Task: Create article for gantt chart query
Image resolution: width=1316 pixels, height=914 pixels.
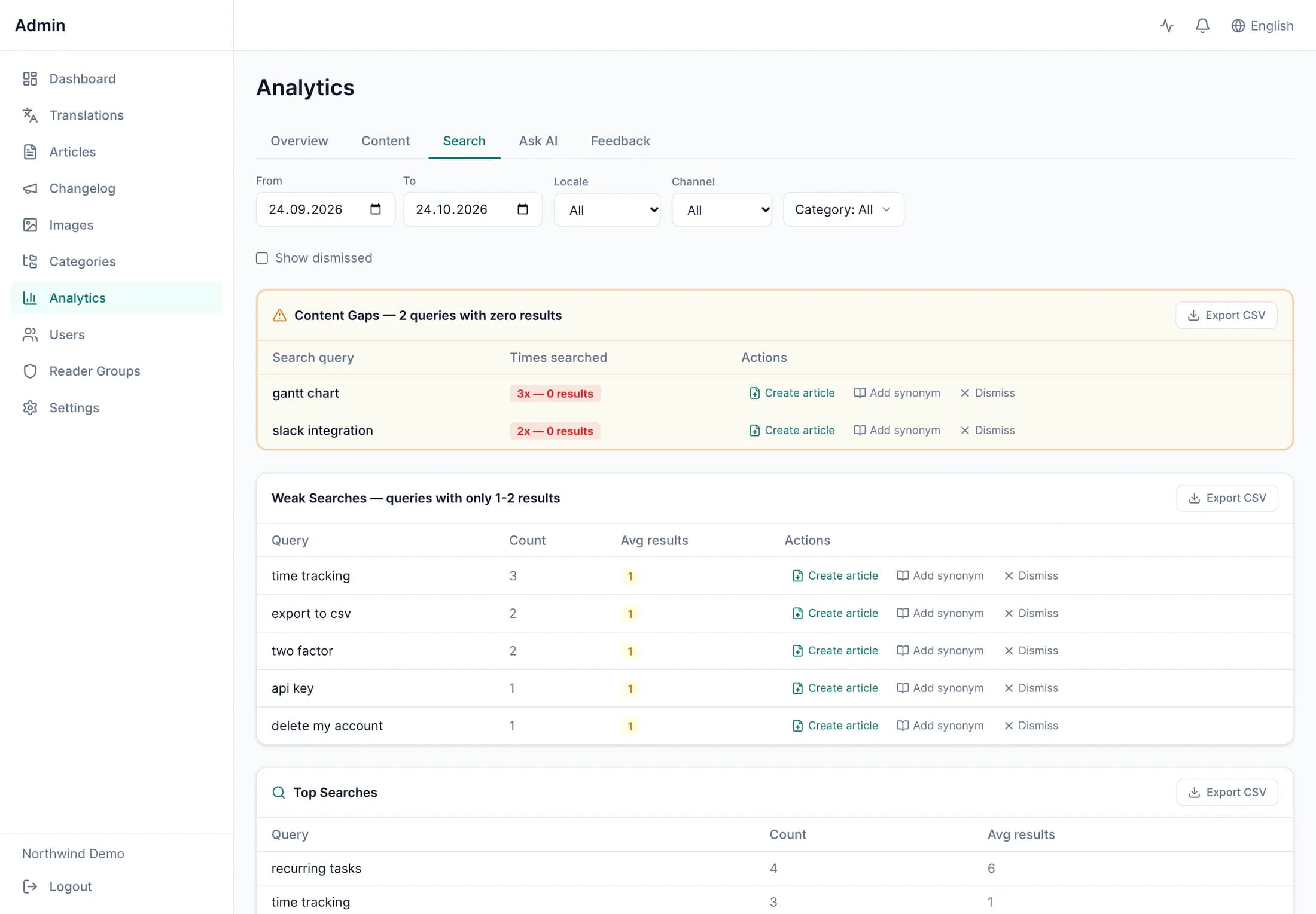Action: (x=792, y=393)
